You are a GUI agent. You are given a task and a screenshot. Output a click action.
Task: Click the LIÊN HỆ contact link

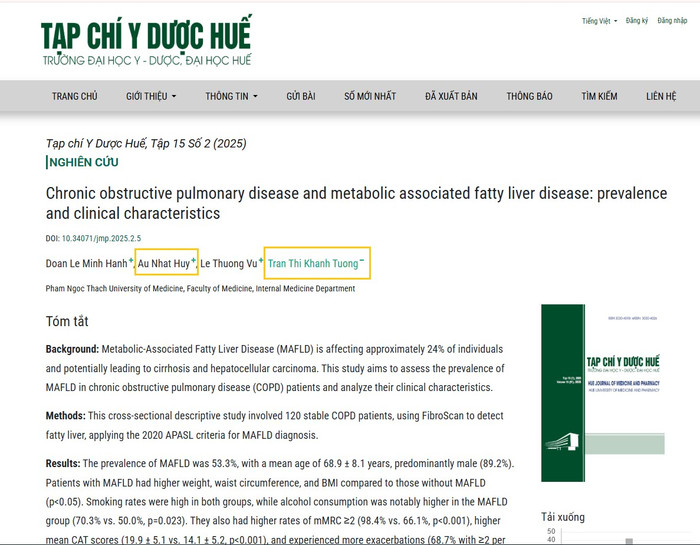tap(661, 96)
